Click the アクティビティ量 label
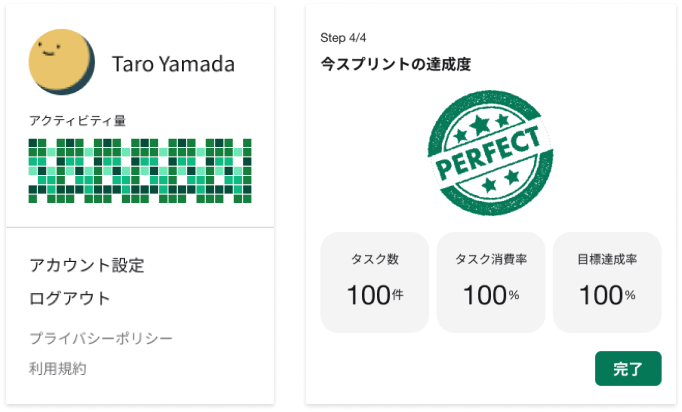The height and width of the screenshot is (412, 682). pos(77,121)
